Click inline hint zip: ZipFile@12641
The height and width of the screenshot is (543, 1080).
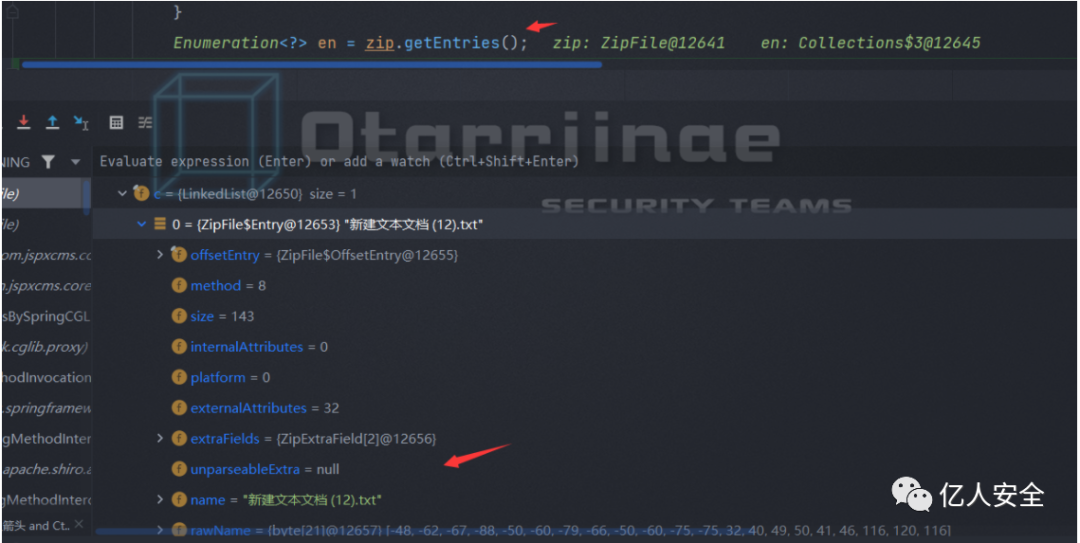click(x=638, y=43)
